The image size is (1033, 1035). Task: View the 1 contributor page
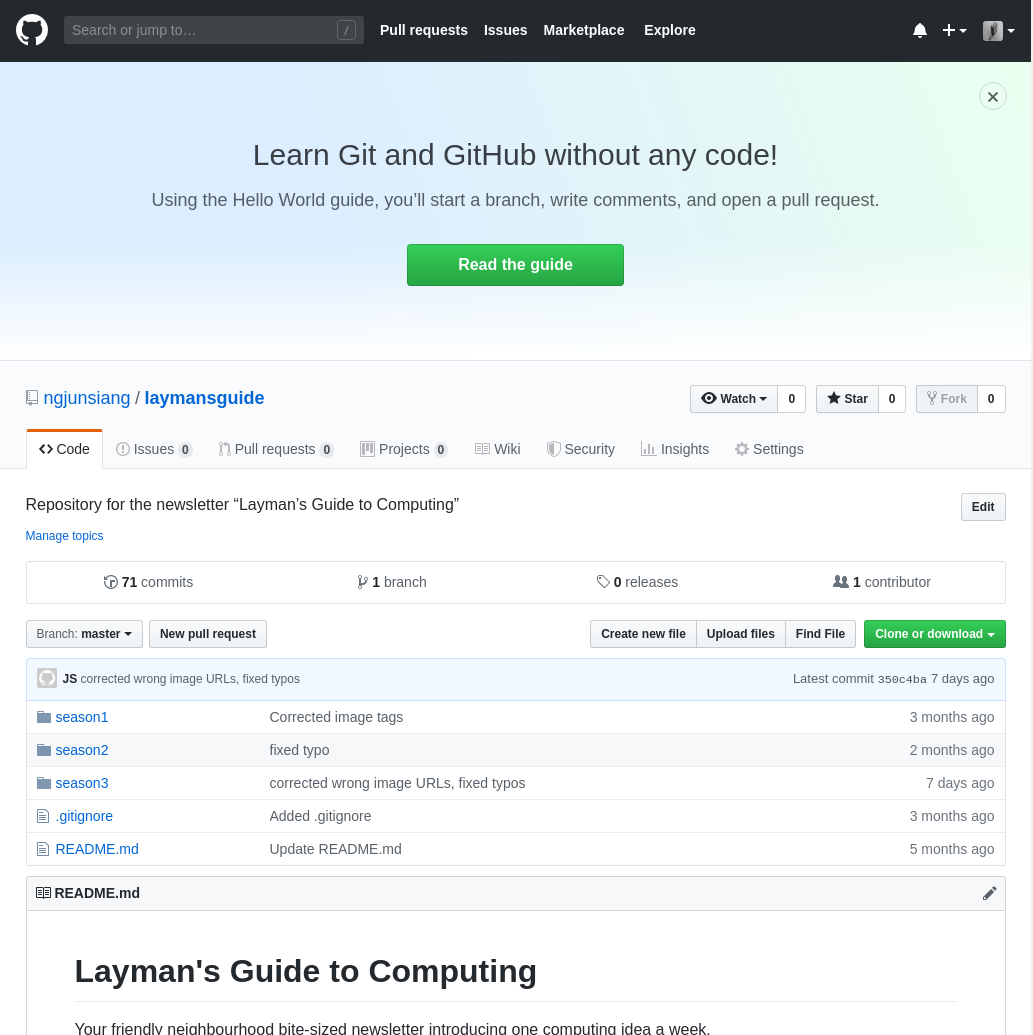click(x=882, y=582)
